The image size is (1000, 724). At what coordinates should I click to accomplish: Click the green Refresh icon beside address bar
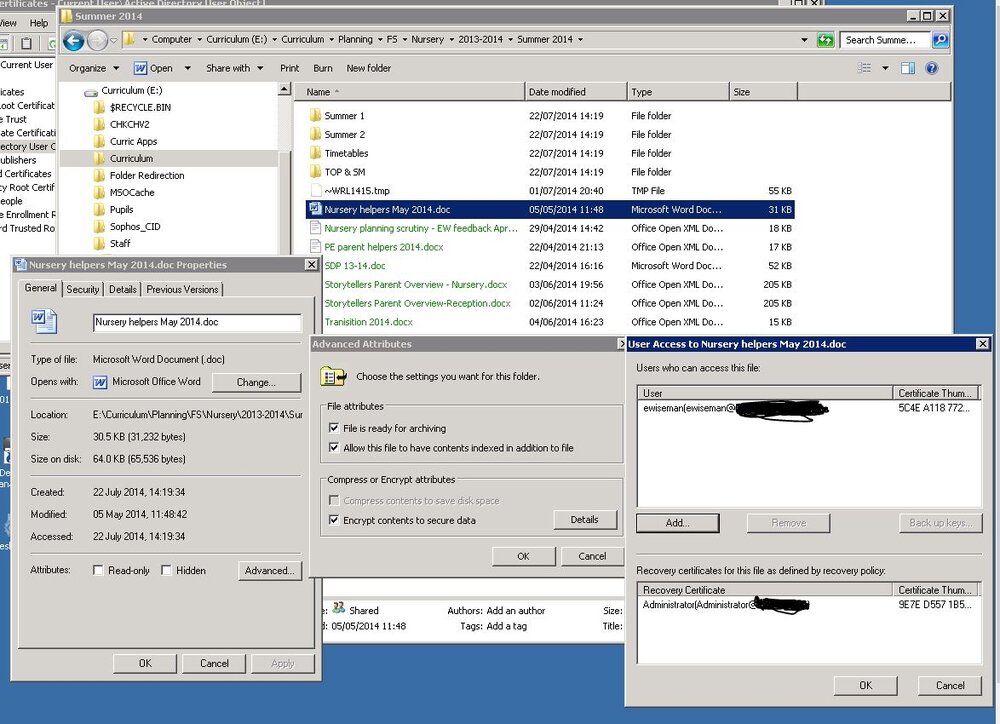coord(825,40)
